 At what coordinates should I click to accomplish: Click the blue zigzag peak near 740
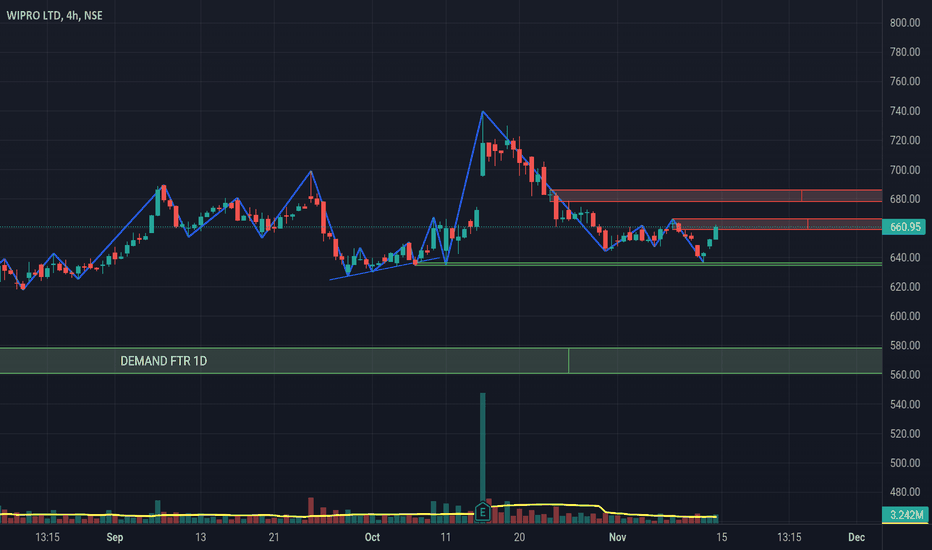483,112
